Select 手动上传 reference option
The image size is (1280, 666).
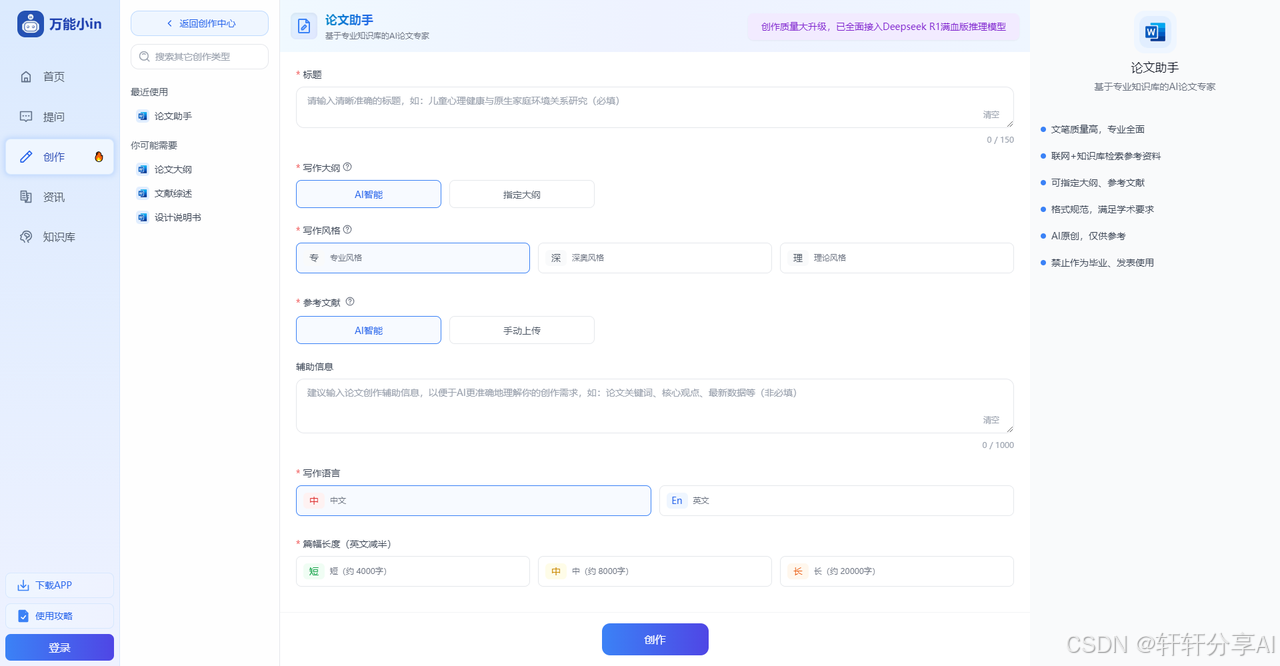pyautogui.click(x=522, y=330)
